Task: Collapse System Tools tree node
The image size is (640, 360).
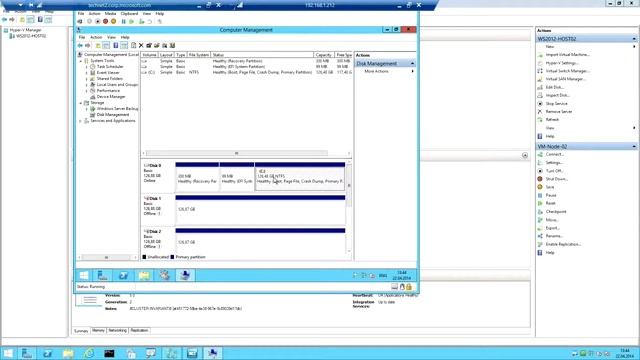Action: tap(81, 61)
